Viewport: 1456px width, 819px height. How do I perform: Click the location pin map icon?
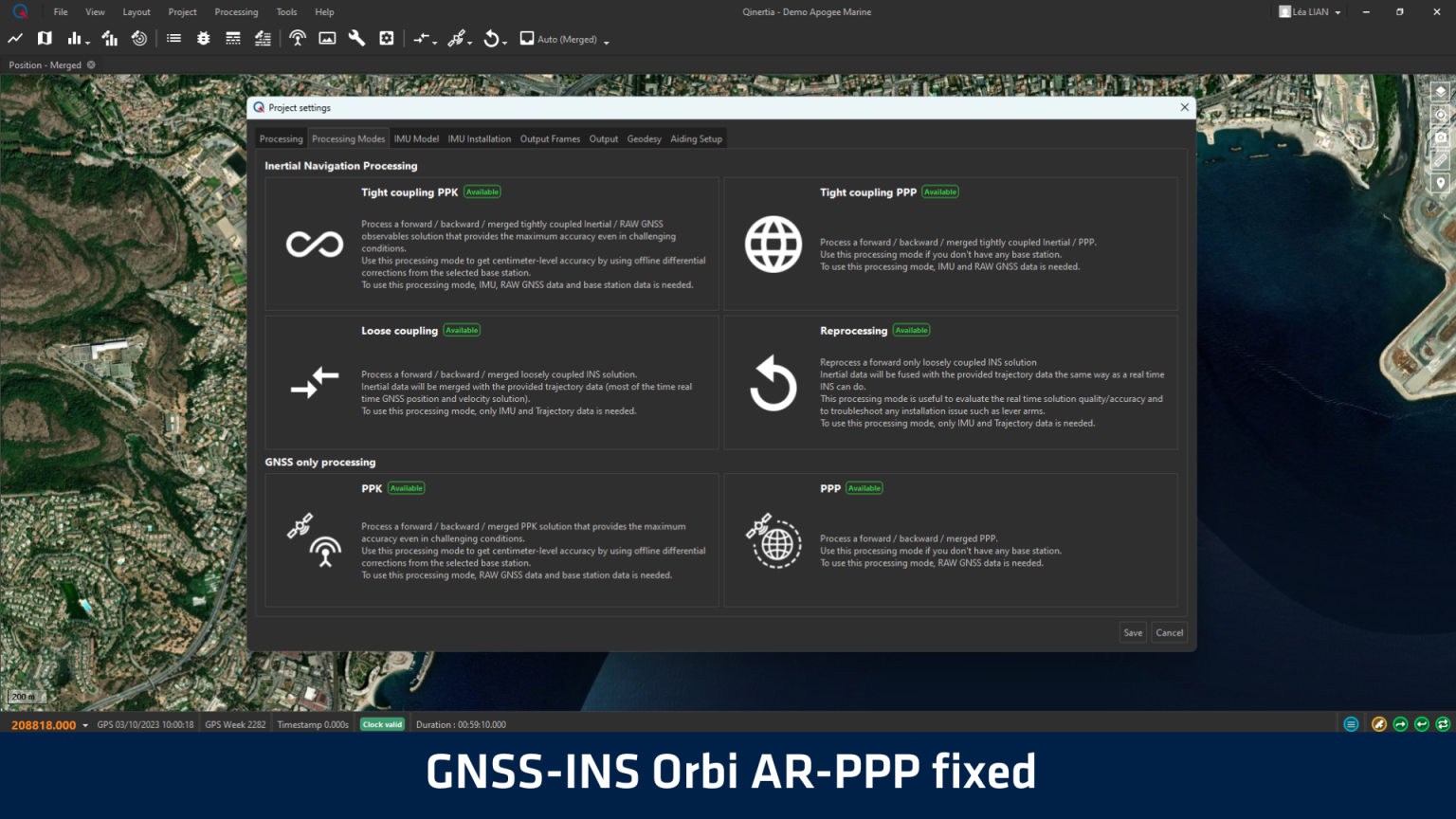tap(1440, 183)
